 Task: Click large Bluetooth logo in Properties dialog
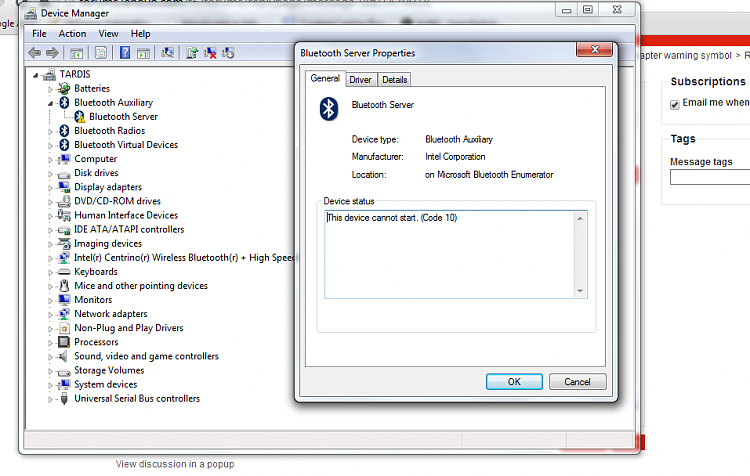click(x=329, y=109)
